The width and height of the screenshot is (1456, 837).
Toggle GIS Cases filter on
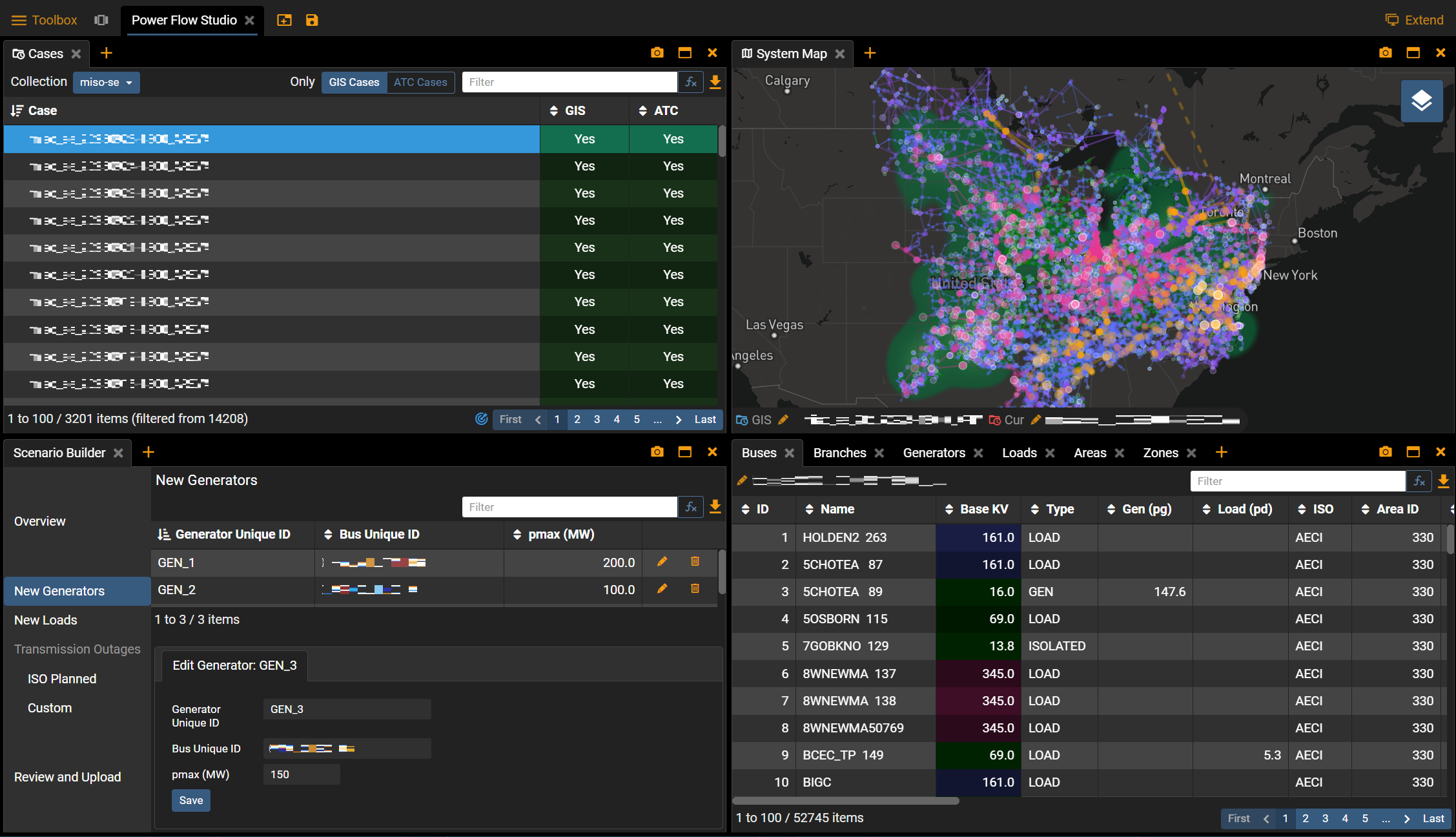[x=354, y=82]
